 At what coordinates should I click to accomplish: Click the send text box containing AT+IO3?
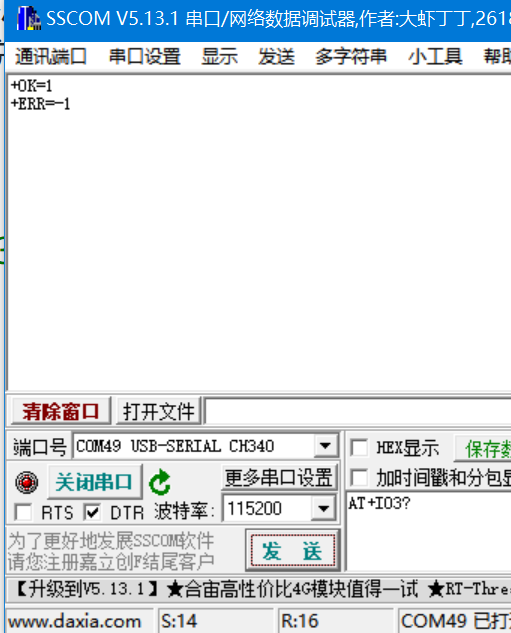[x=429, y=531]
